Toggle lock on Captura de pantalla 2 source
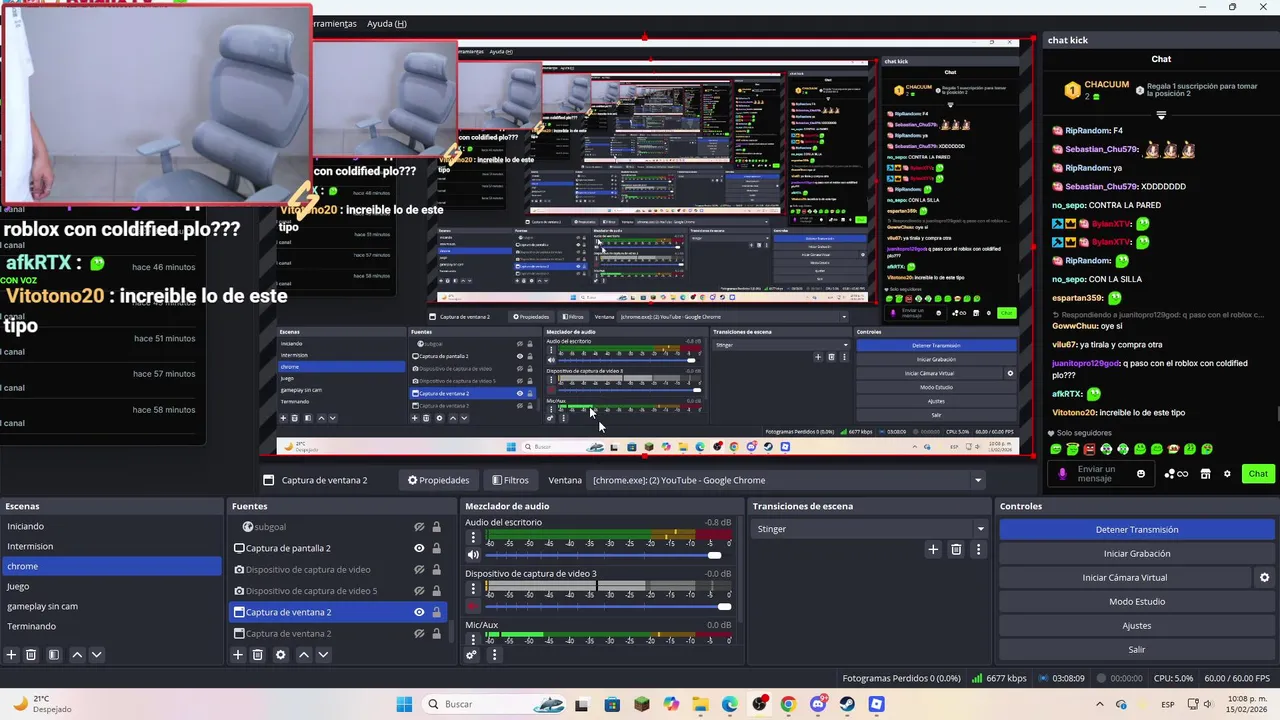 pos(436,548)
